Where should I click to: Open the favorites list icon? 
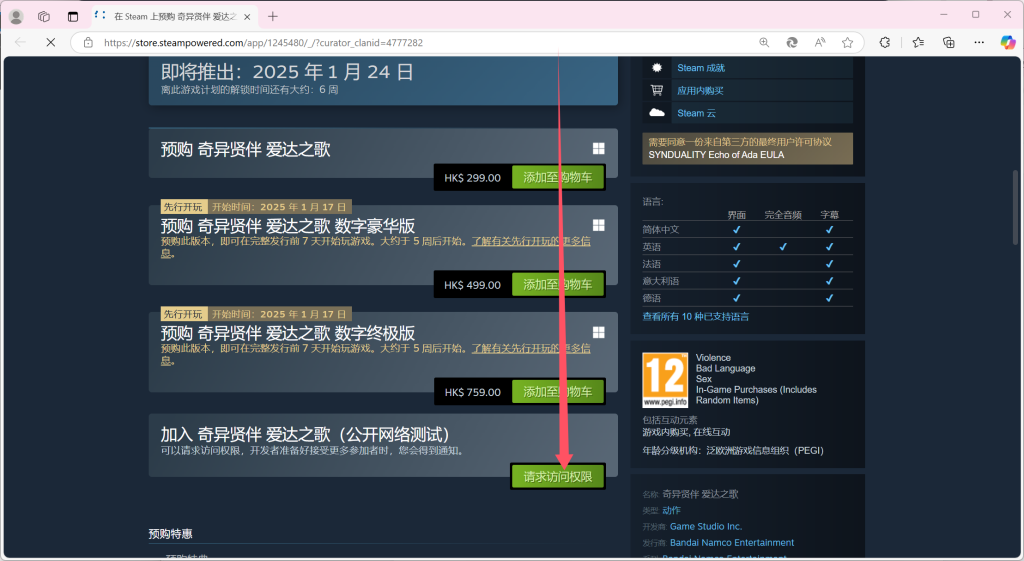click(918, 42)
